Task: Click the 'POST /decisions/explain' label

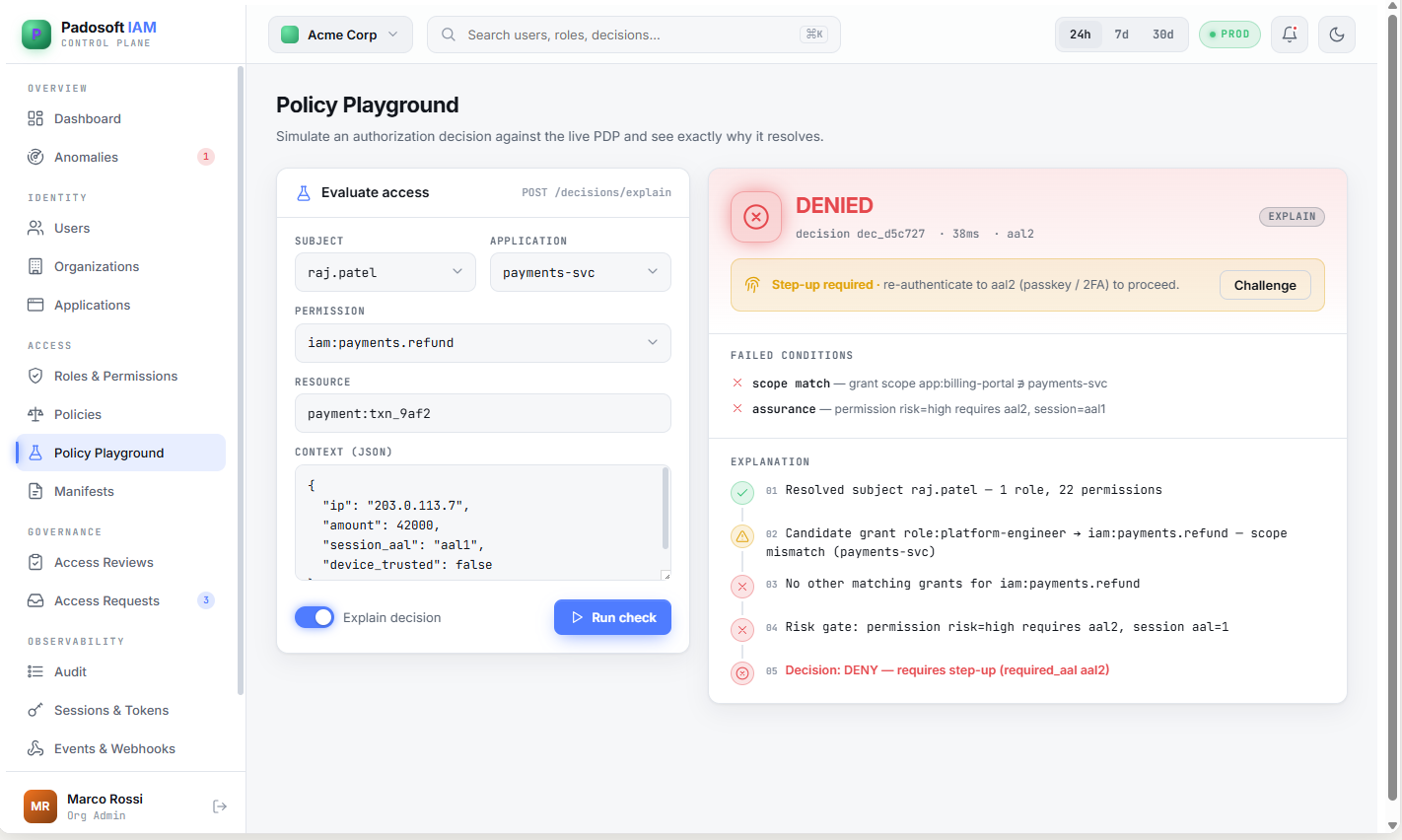Action: (596, 193)
